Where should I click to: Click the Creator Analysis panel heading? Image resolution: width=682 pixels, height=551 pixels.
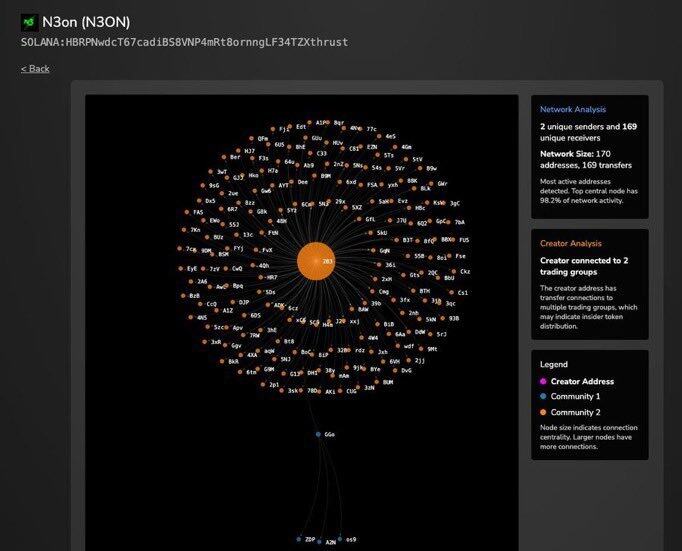point(570,243)
